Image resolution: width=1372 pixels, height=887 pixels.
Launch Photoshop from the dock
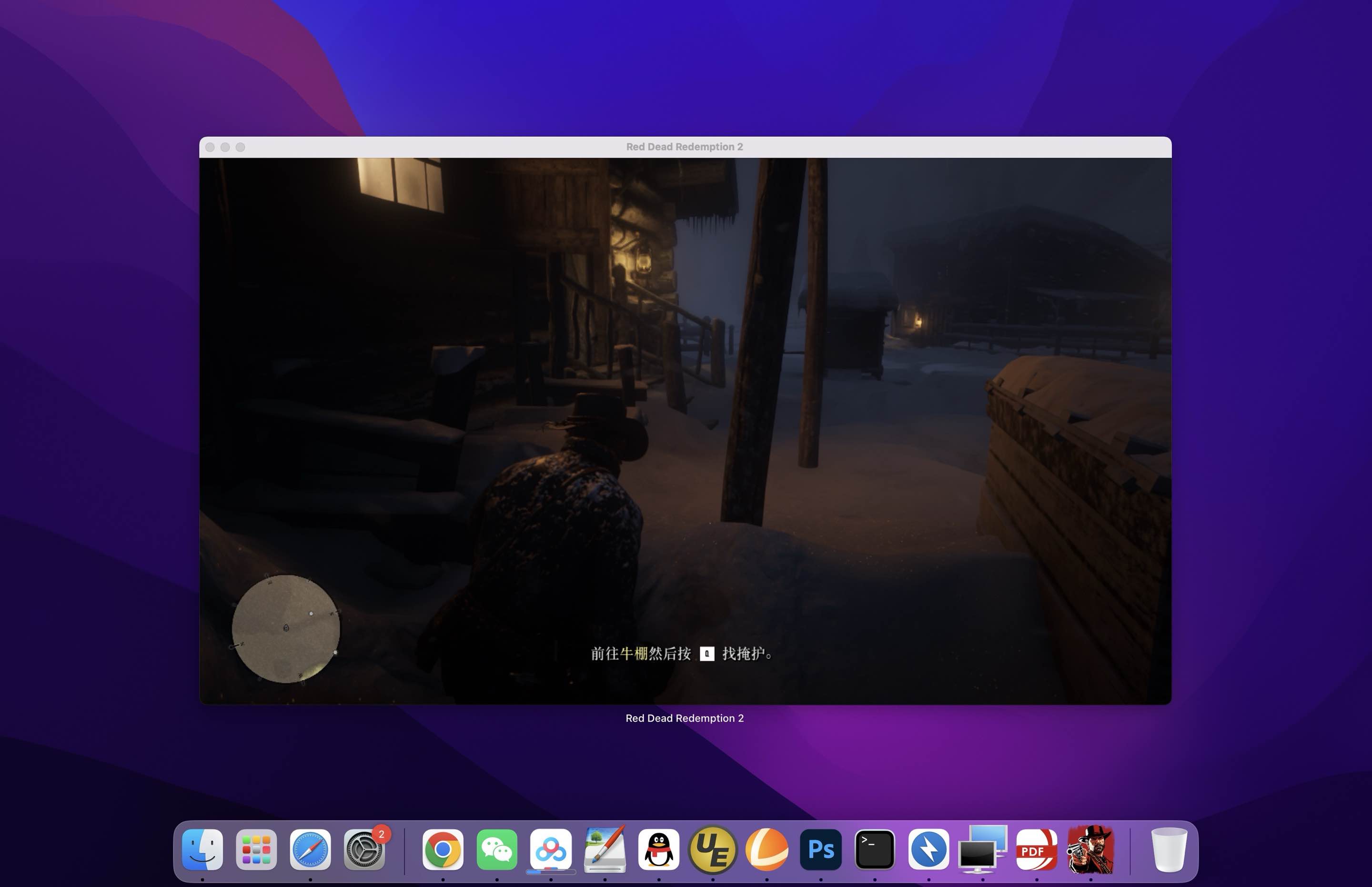tap(821, 849)
